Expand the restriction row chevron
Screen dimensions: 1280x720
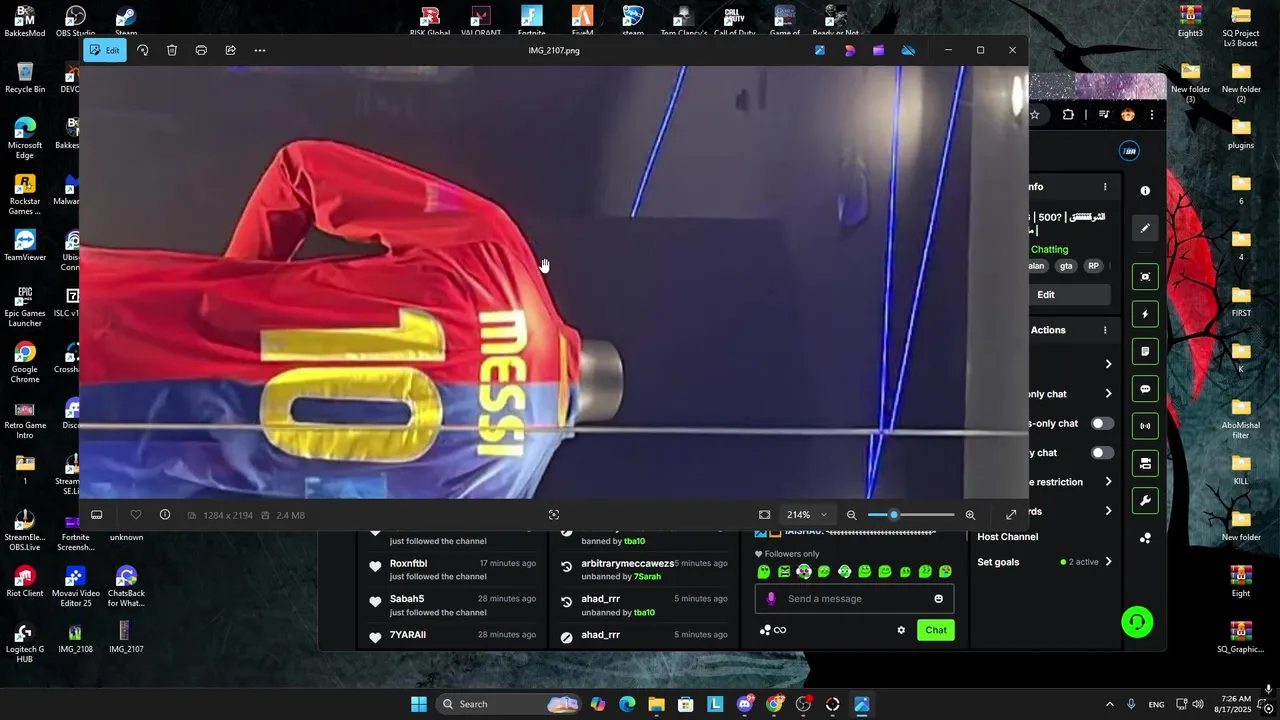pos(1108,482)
